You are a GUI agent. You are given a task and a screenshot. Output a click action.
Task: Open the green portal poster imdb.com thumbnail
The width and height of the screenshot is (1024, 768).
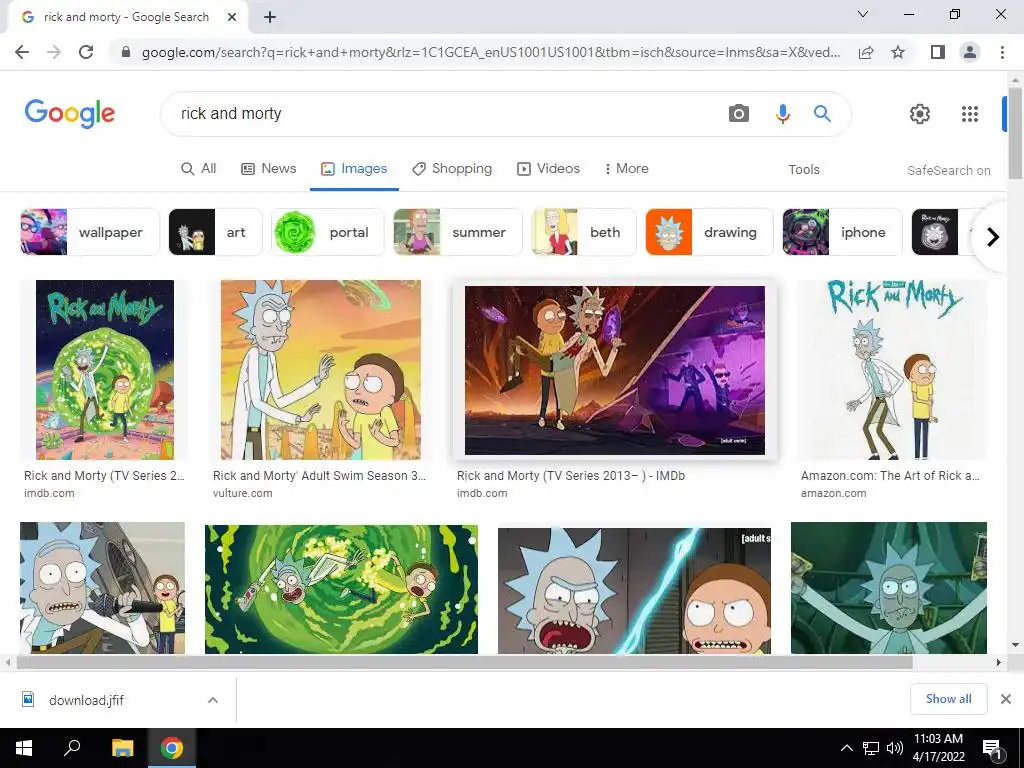104,370
